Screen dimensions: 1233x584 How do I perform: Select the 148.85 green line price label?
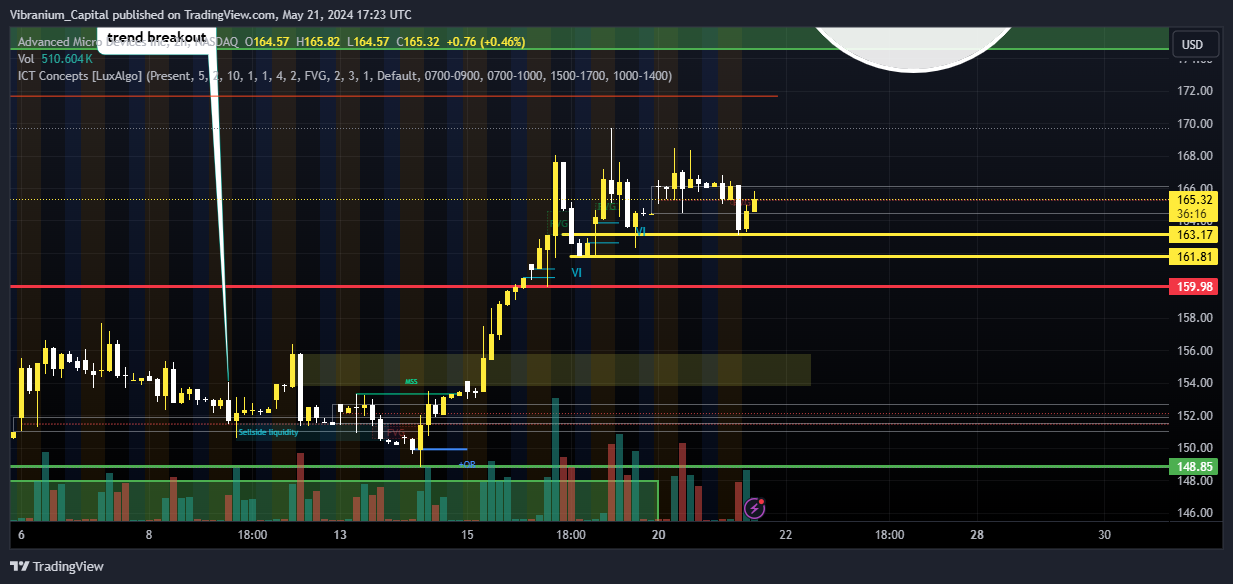point(1195,467)
